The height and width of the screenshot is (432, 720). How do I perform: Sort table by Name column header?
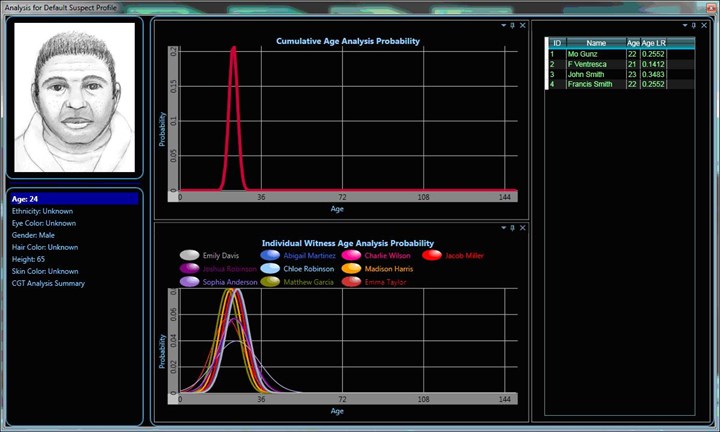pyautogui.click(x=596, y=43)
